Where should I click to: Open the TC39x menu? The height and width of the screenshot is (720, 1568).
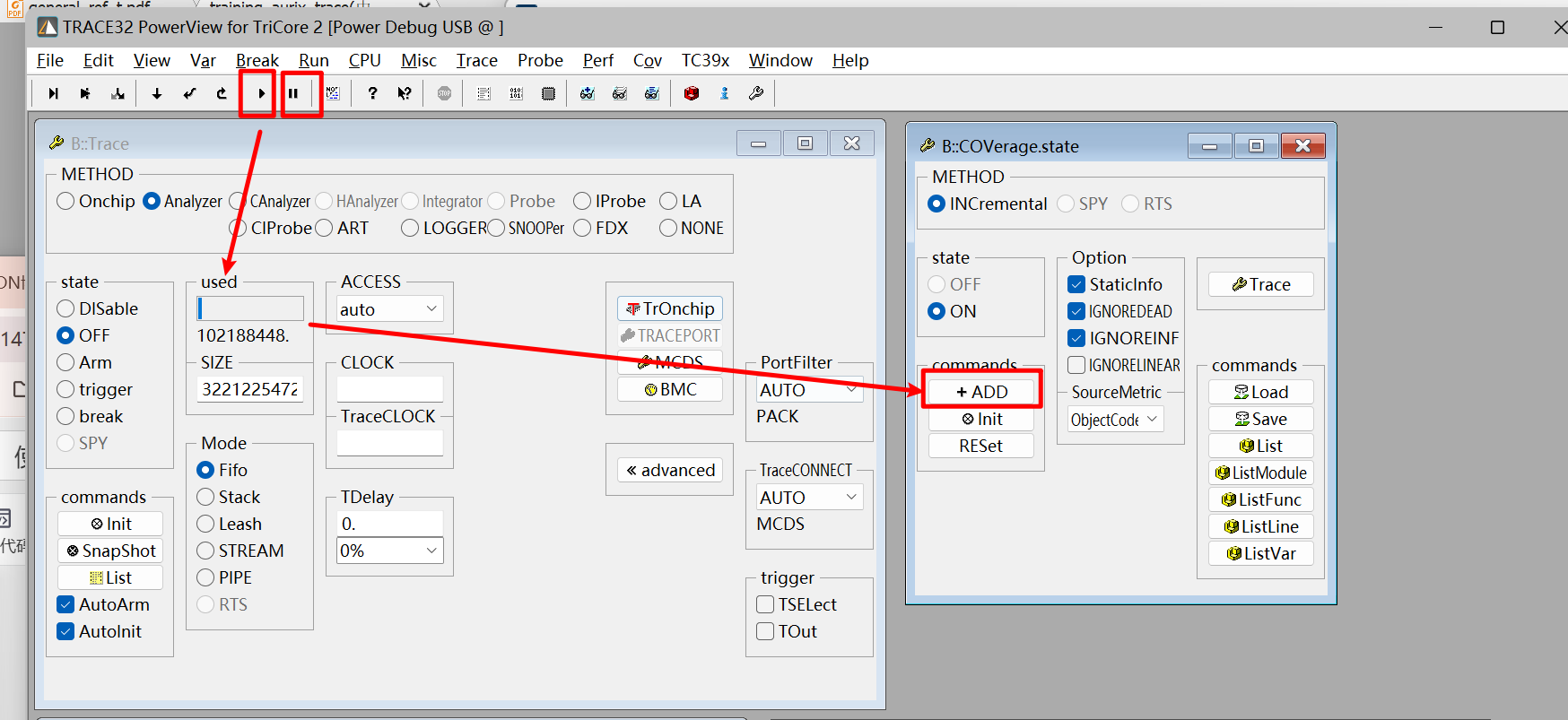tap(705, 60)
